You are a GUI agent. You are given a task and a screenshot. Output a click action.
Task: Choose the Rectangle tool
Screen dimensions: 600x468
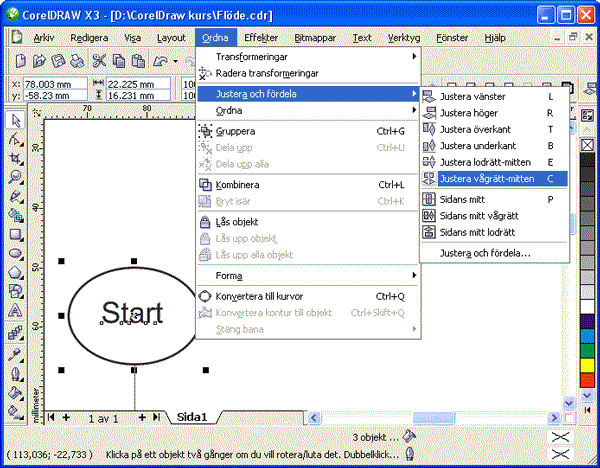[x=16, y=234]
